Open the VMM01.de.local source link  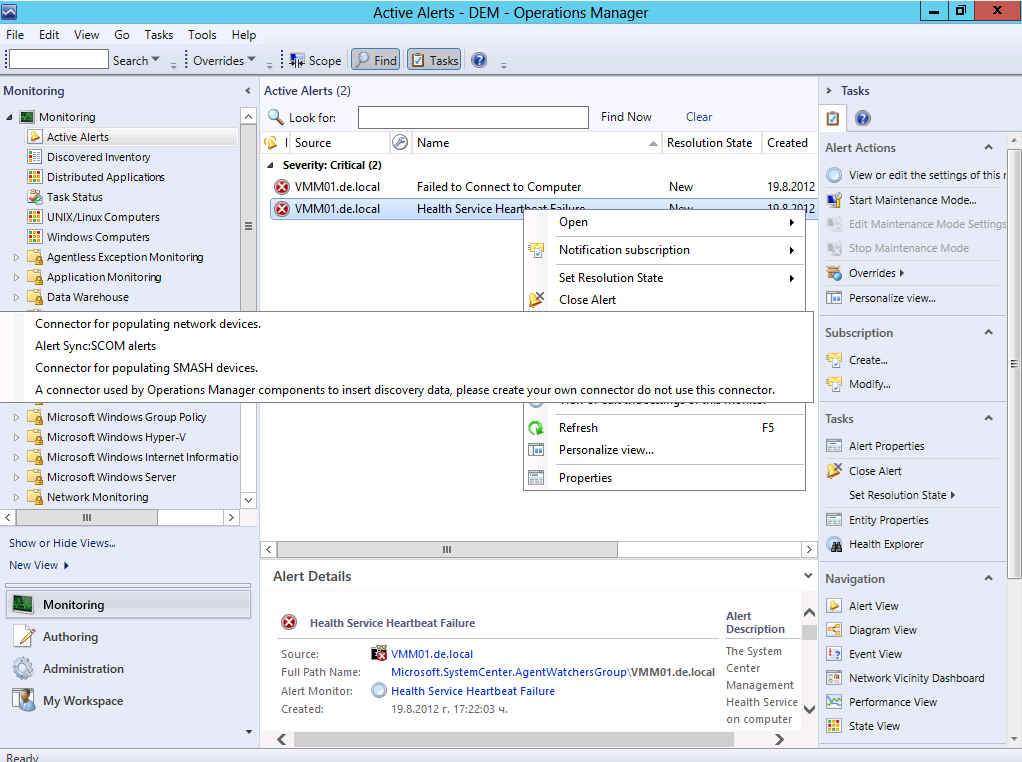[x=431, y=654]
